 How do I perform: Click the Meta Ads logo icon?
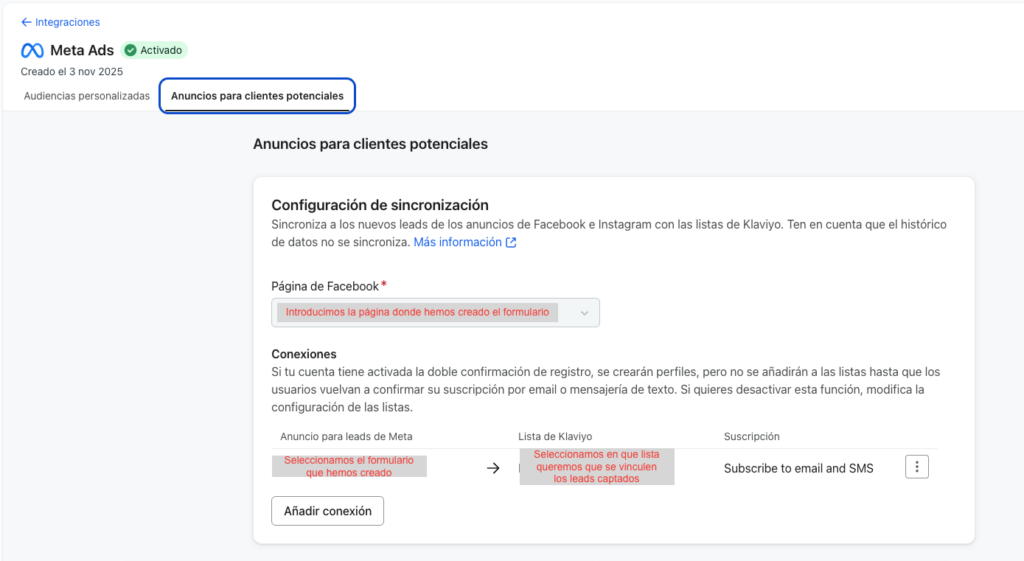click(x=32, y=50)
